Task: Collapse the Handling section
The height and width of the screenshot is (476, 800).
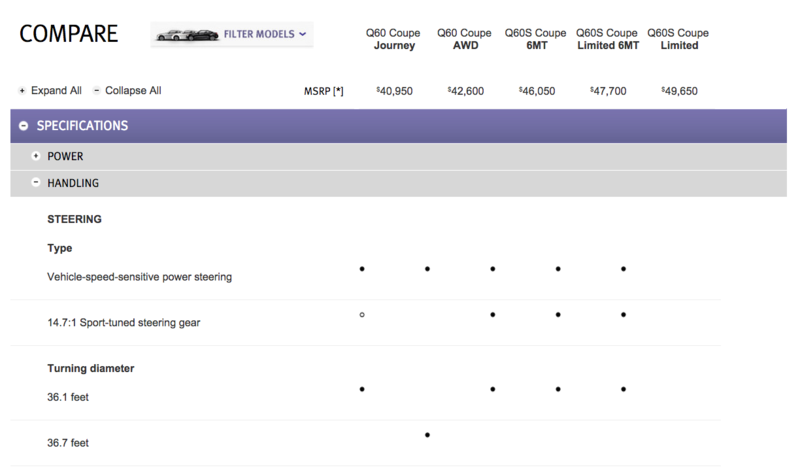Action: click(36, 182)
